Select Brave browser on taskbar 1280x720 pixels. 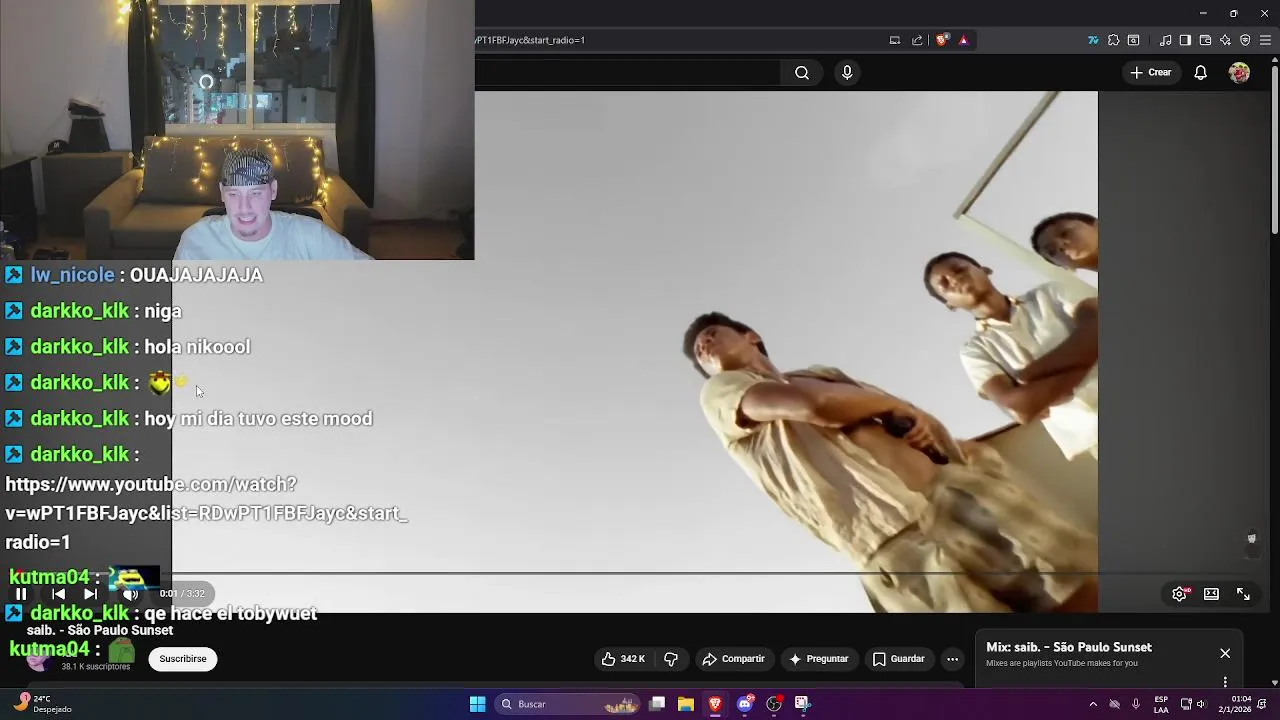click(x=715, y=704)
